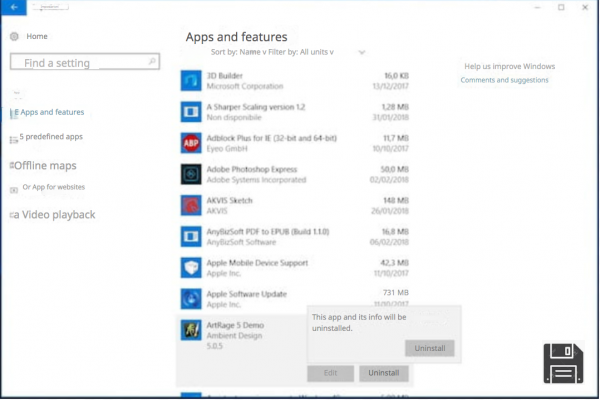The height and width of the screenshot is (400, 600).
Task: Click the back arrow button
Action: click(14, 7)
